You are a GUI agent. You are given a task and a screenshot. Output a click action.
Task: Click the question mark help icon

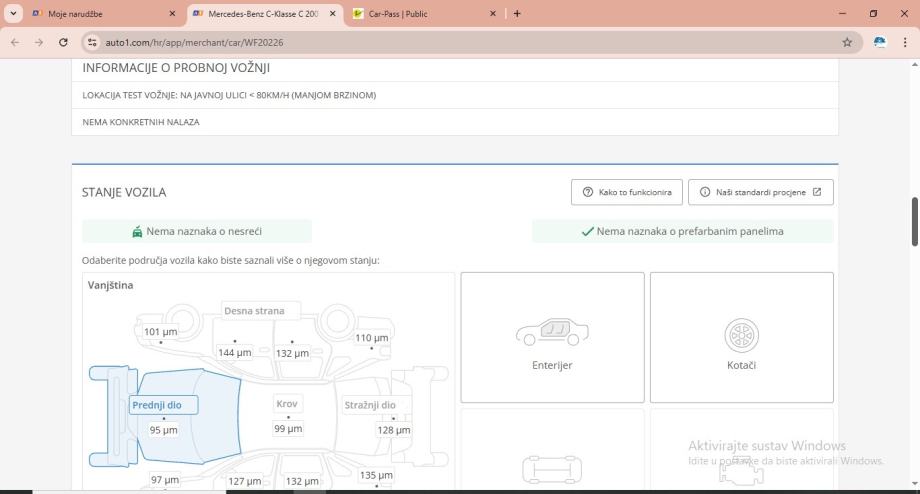(x=587, y=192)
